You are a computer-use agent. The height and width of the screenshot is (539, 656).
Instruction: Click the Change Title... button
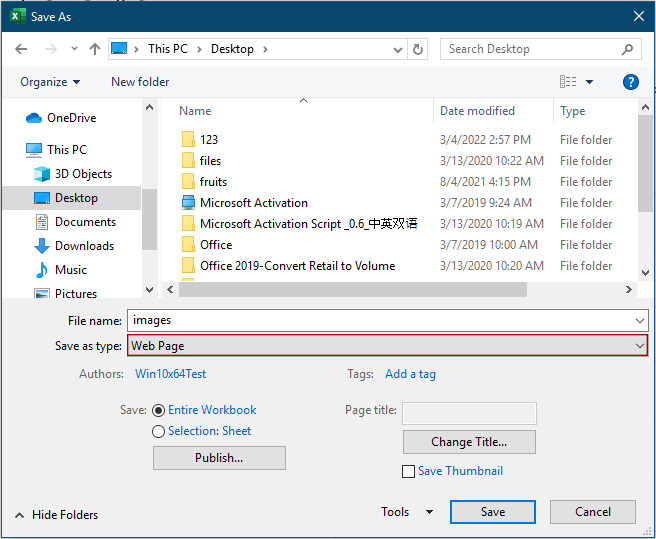click(469, 442)
